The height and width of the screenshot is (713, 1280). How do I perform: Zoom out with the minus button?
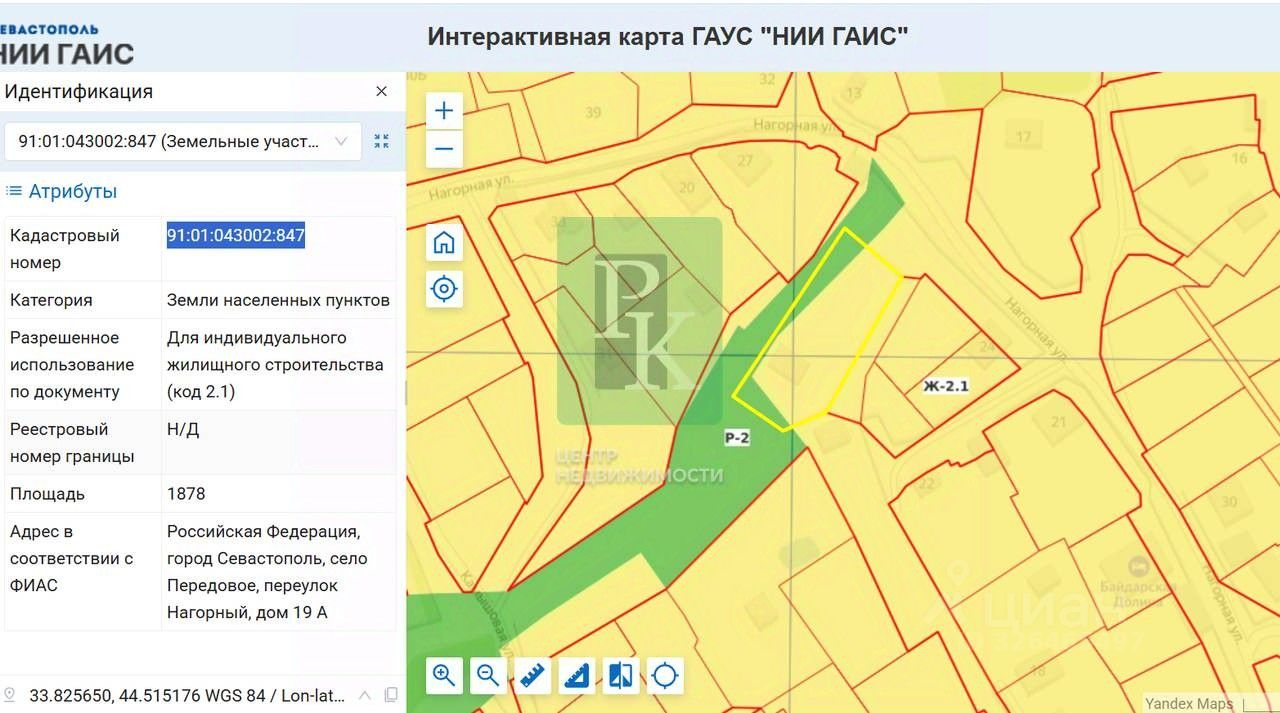(x=444, y=150)
